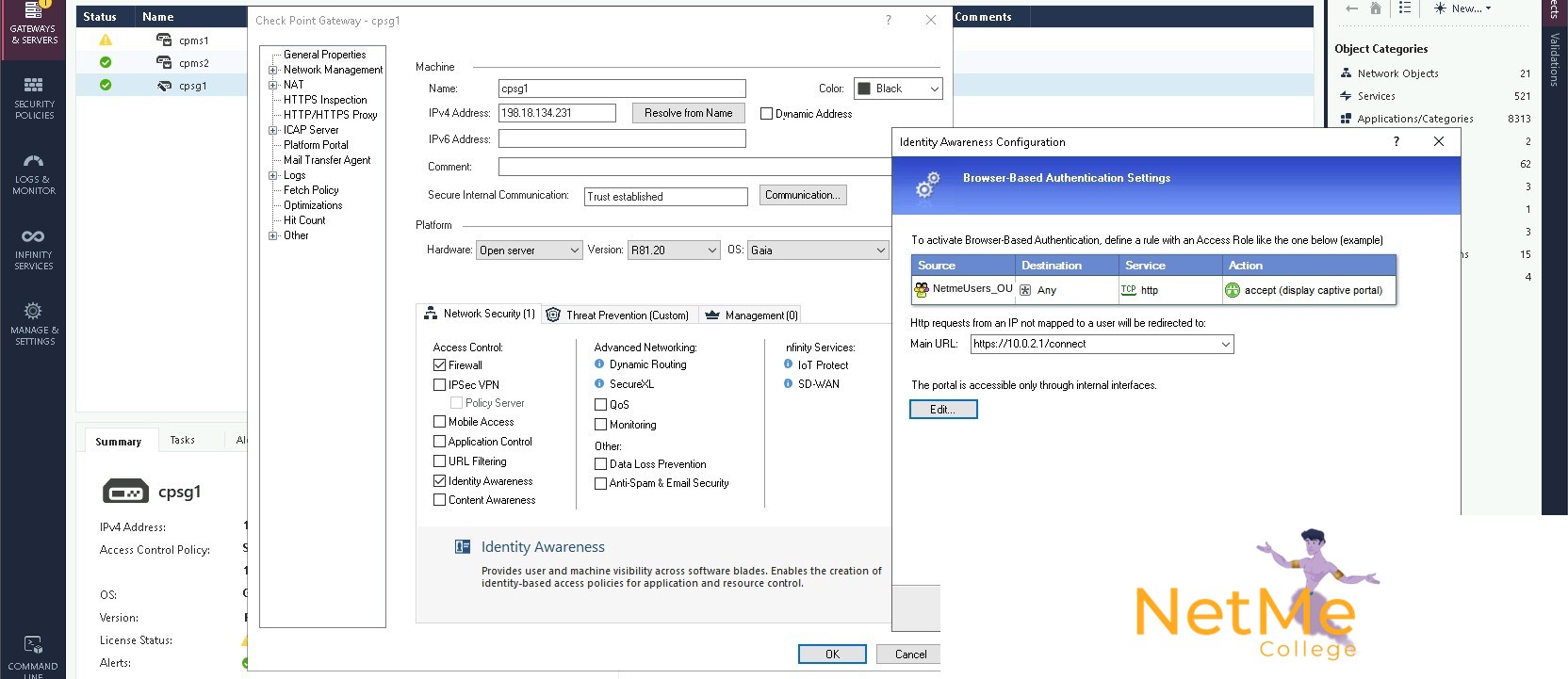Toggle the Dynamic Address checkbox

(766, 114)
